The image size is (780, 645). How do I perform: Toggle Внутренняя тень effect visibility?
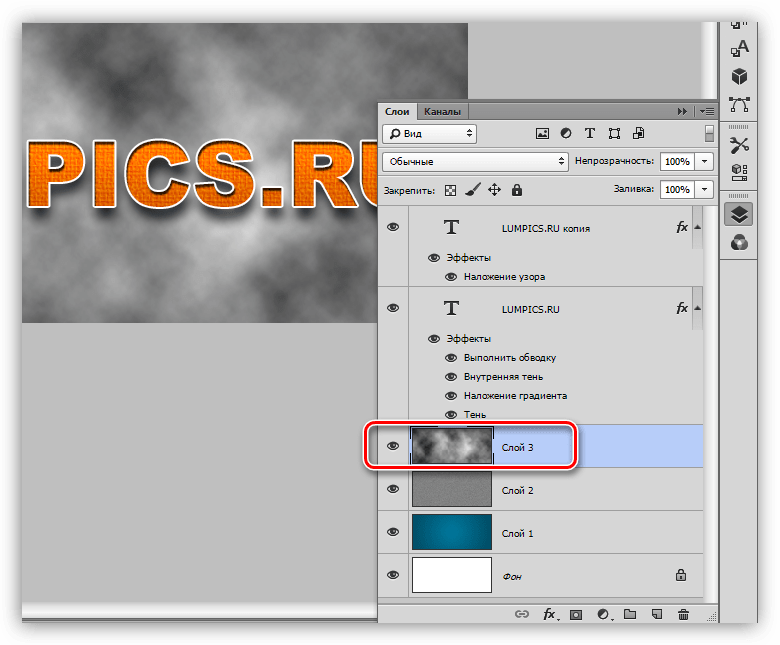pyautogui.click(x=451, y=377)
